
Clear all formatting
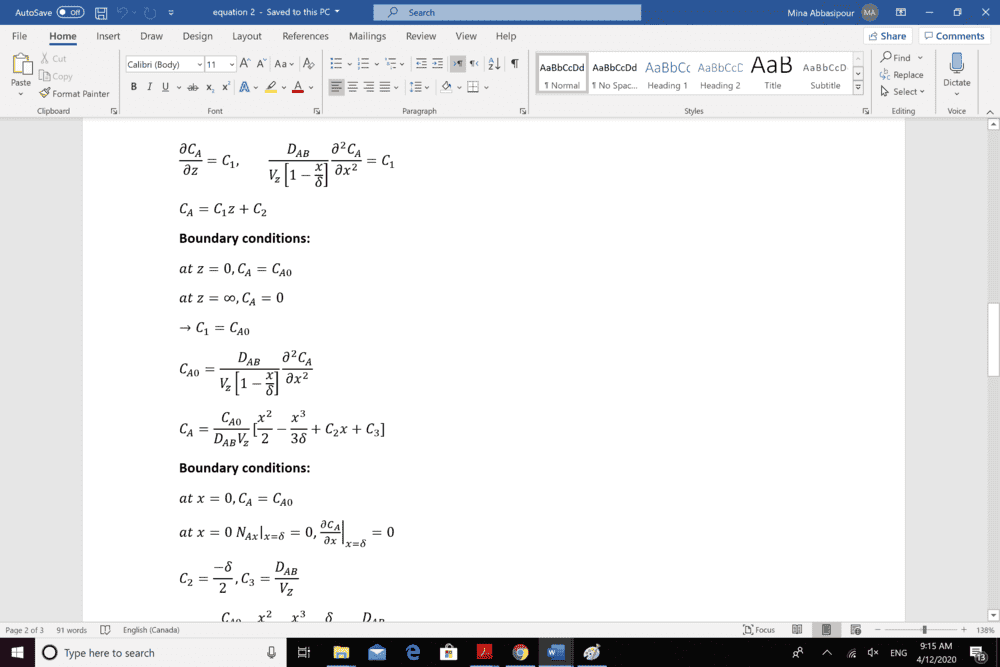click(x=309, y=64)
